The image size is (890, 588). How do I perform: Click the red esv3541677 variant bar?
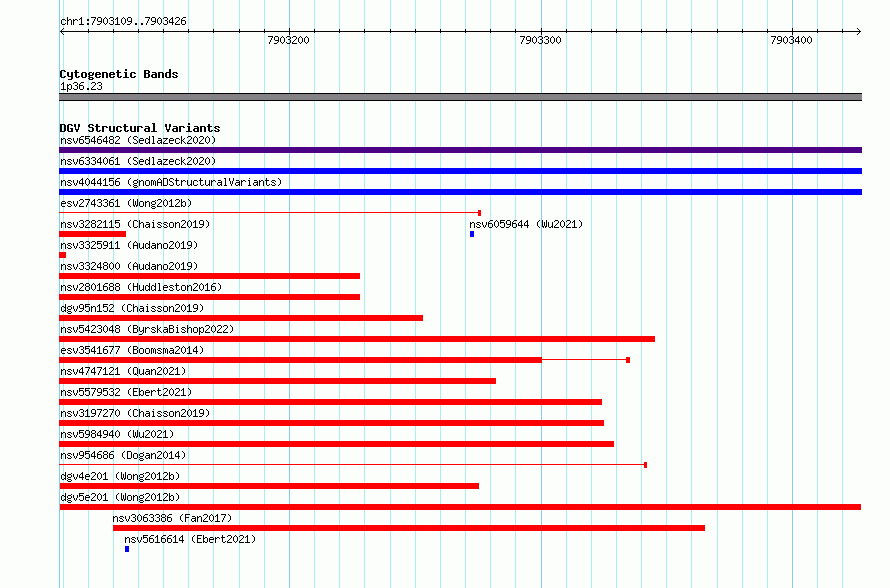click(345, 360)
